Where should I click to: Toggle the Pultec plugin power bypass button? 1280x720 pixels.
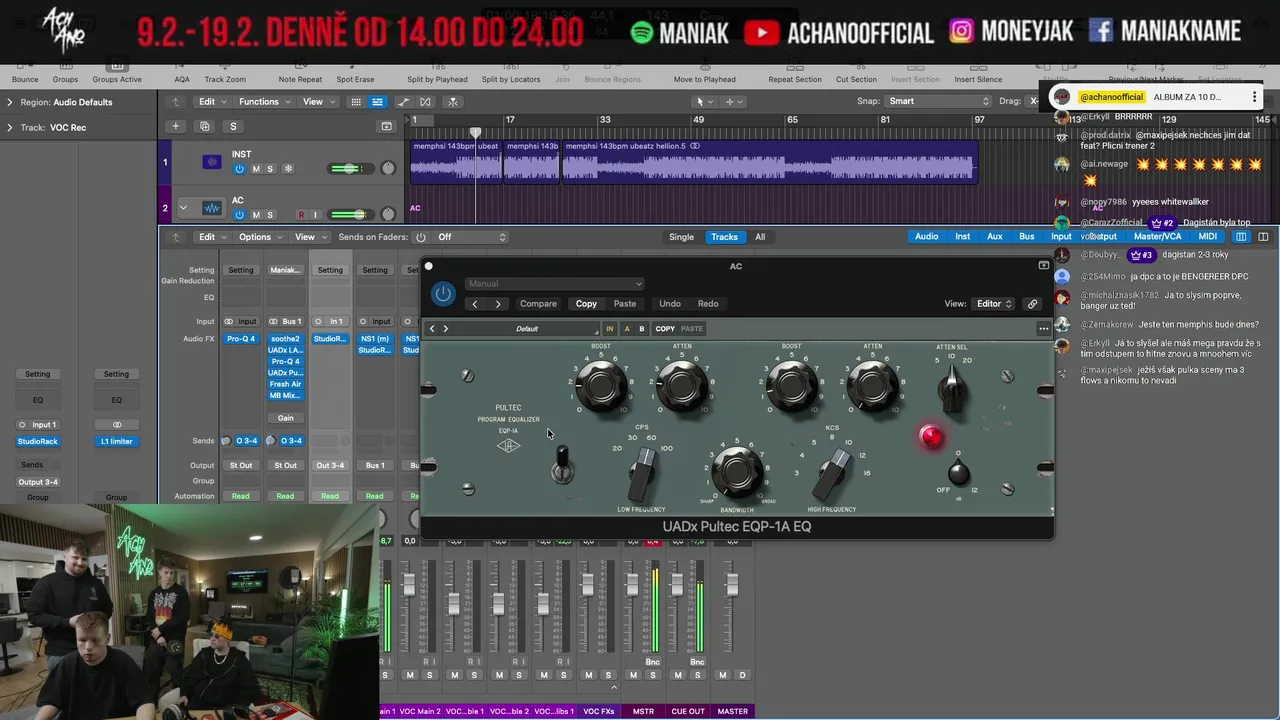coord(443,294)
